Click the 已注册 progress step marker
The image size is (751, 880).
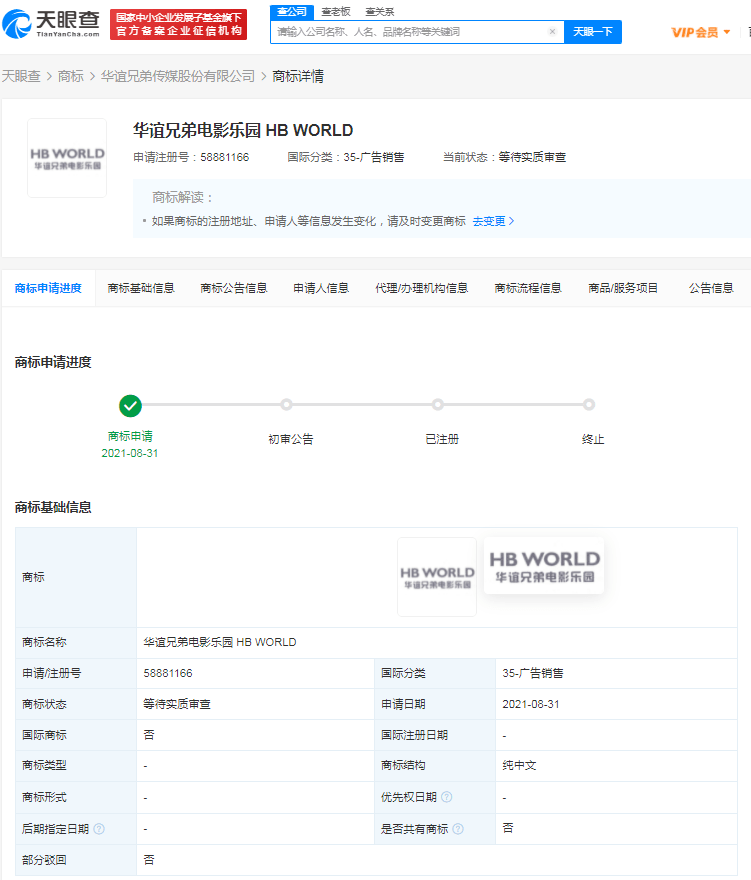[x=438, y=405]
